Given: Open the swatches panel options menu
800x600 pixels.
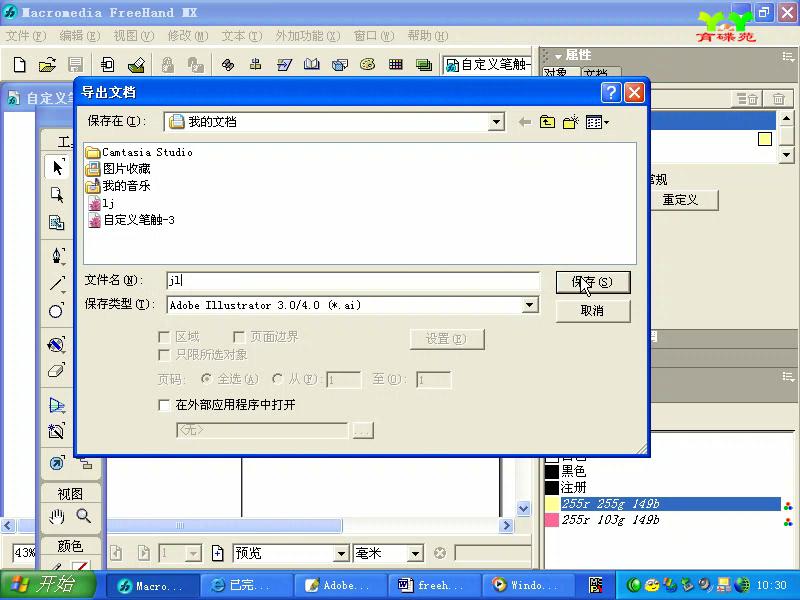Looking at the screenshot, I should [x=788, y=377].
